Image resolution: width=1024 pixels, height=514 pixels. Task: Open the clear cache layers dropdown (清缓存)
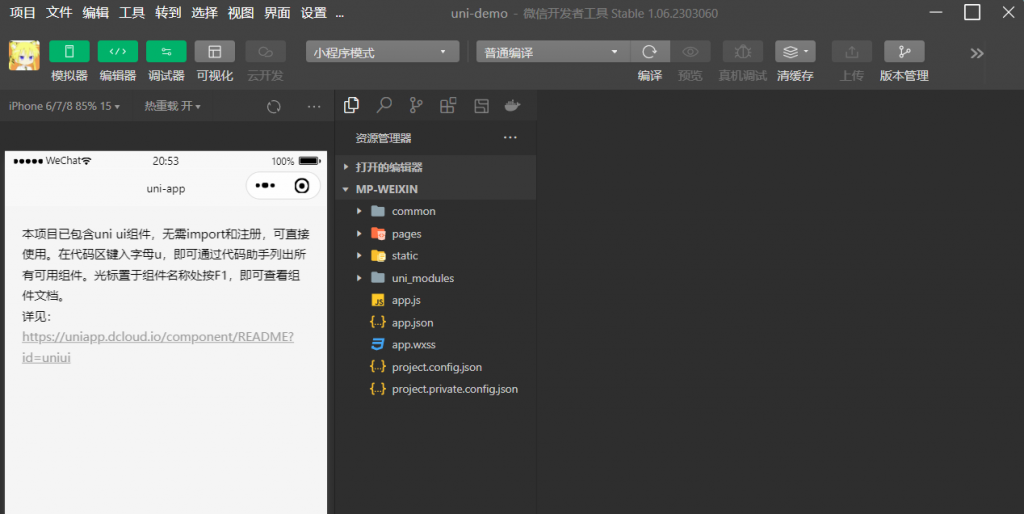(795, 52)
